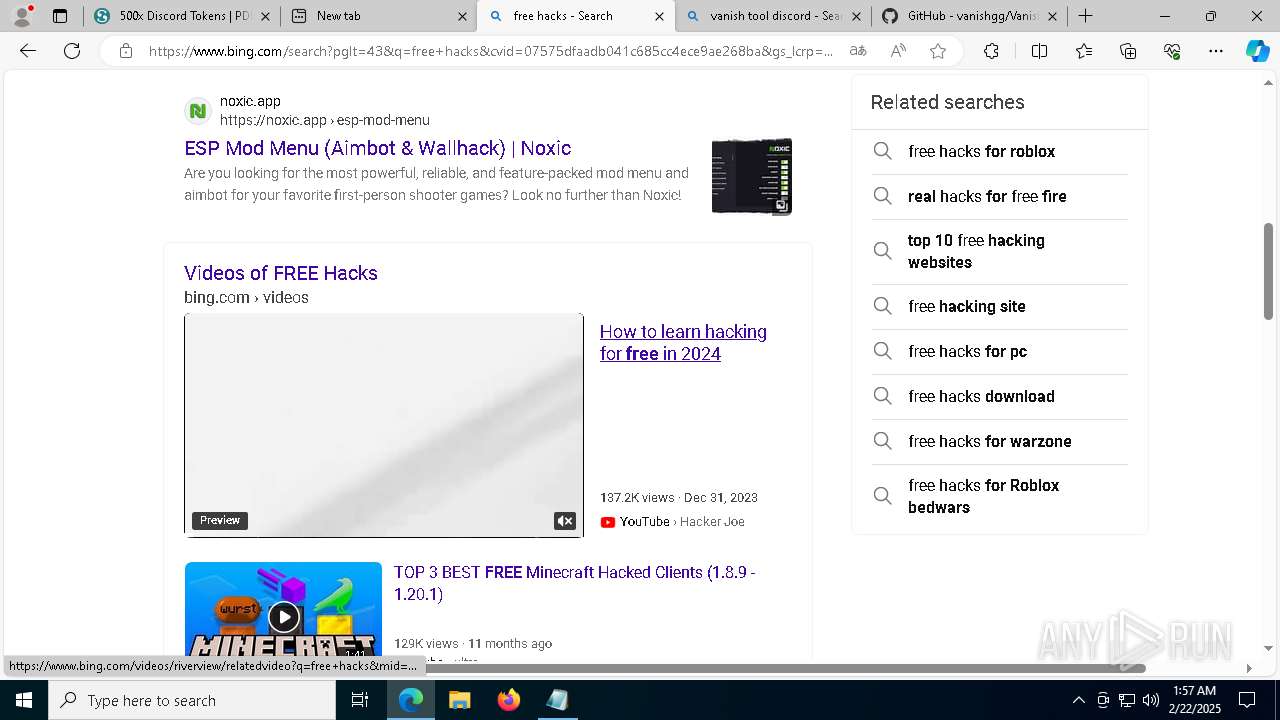Open File Explorer from taskbar
The height and width of the screenshot is (720, 1280).
click(x=460, y=700)
